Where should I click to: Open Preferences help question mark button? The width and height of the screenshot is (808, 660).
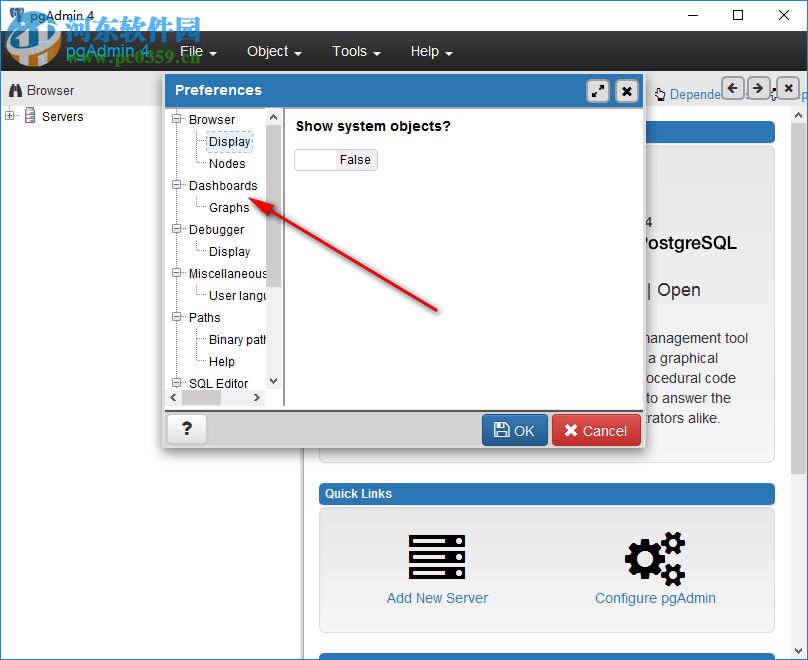pyautogui.click(x=187, y=429)
